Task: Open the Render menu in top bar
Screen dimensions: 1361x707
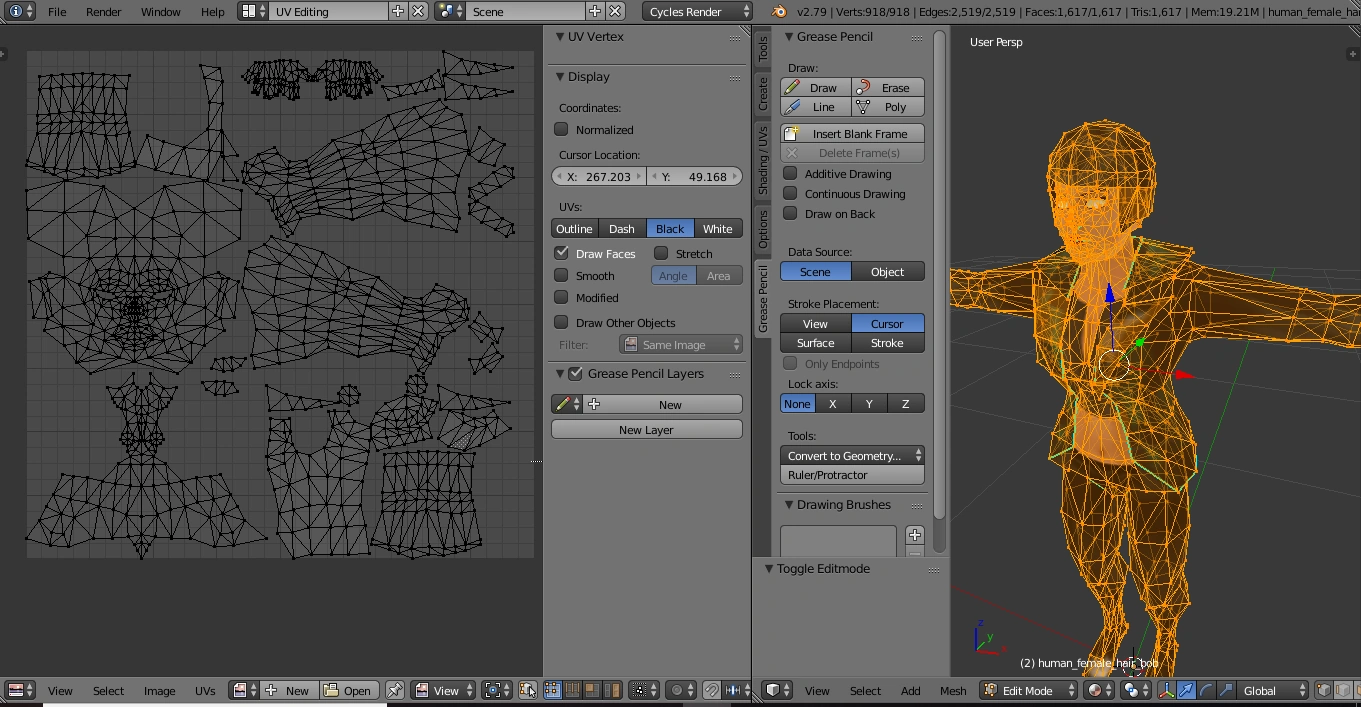Action: pos(103,12)
